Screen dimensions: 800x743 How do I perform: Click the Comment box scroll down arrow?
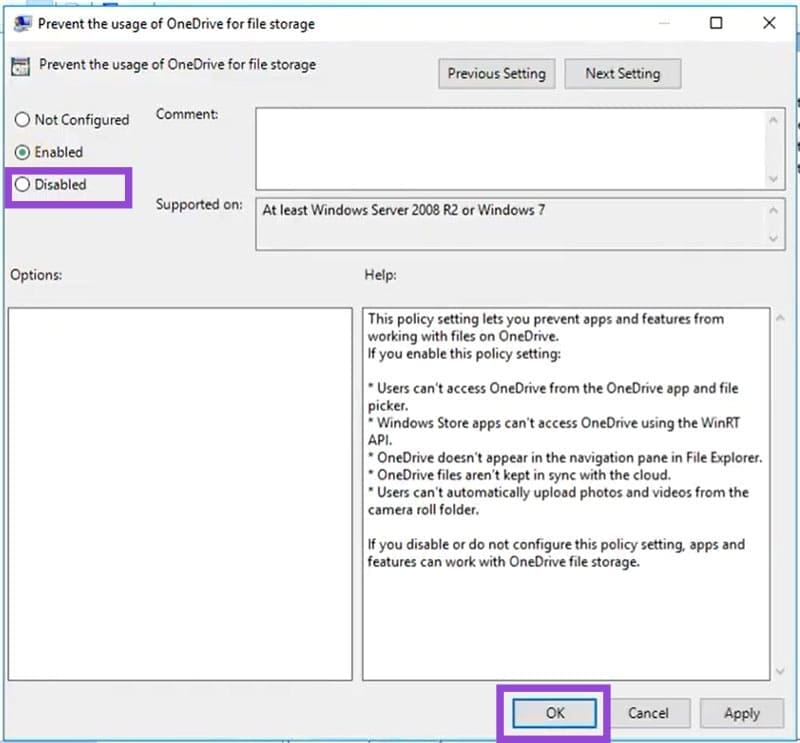click(773, 179)
